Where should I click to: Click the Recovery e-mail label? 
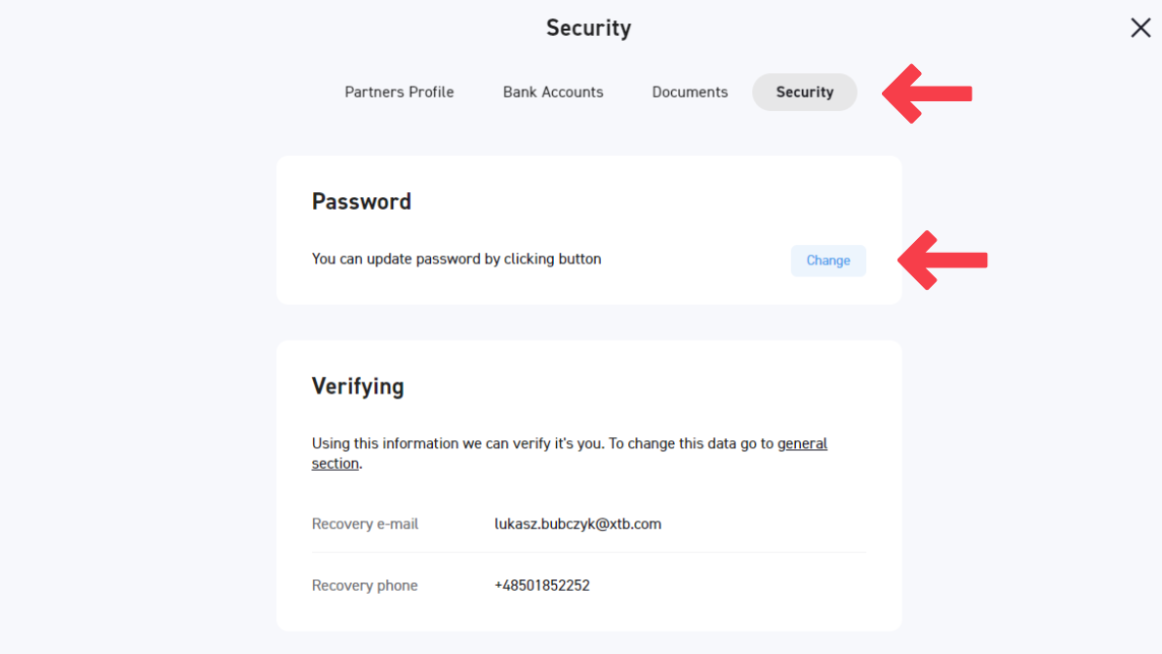pyautogui.click(x=365, y=524)
